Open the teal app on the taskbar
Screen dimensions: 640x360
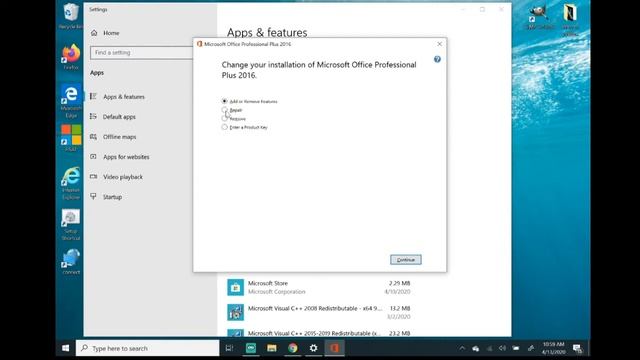pos(251,348)
